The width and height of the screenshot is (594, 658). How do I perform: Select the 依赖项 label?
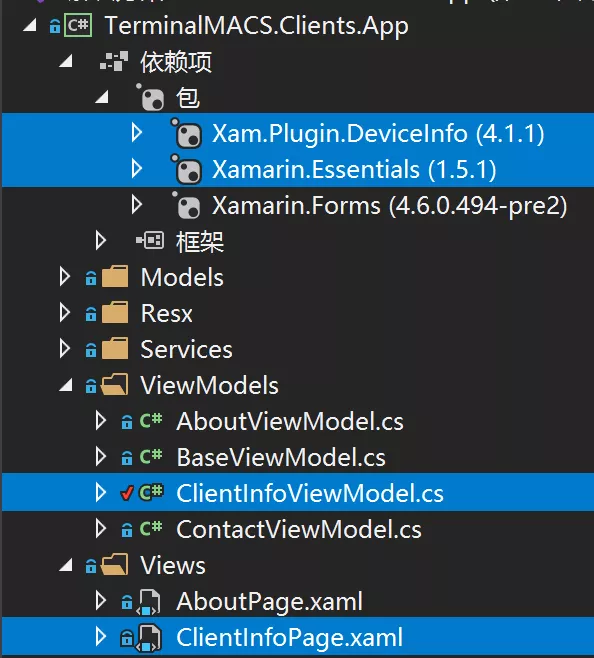pyautogui.click(x=176, y=62)
